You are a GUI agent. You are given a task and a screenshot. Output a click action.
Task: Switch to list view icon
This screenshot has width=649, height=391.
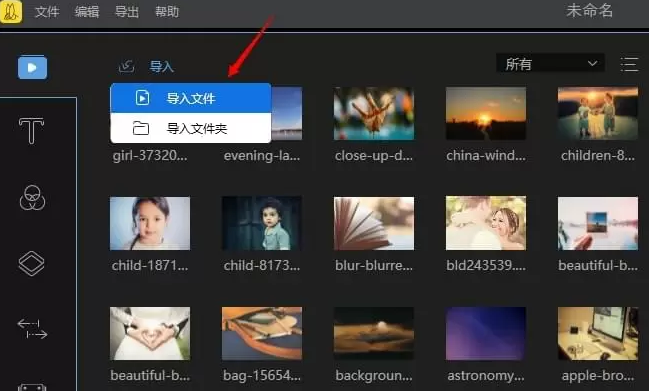click(x=629, y=65)
